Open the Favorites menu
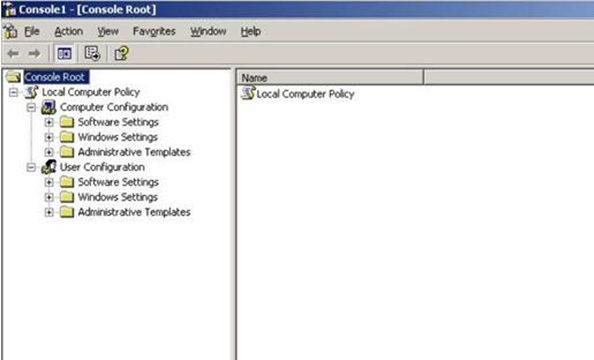This screenshot has height=360, width=594. point(154,31)
